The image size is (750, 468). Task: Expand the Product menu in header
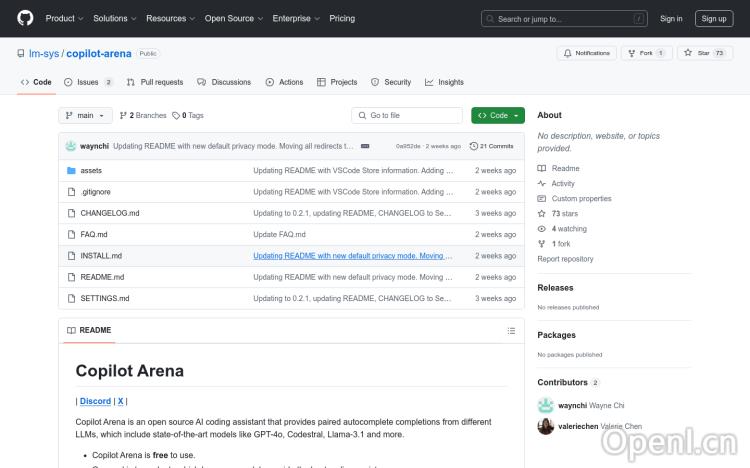tap(64, 18)
